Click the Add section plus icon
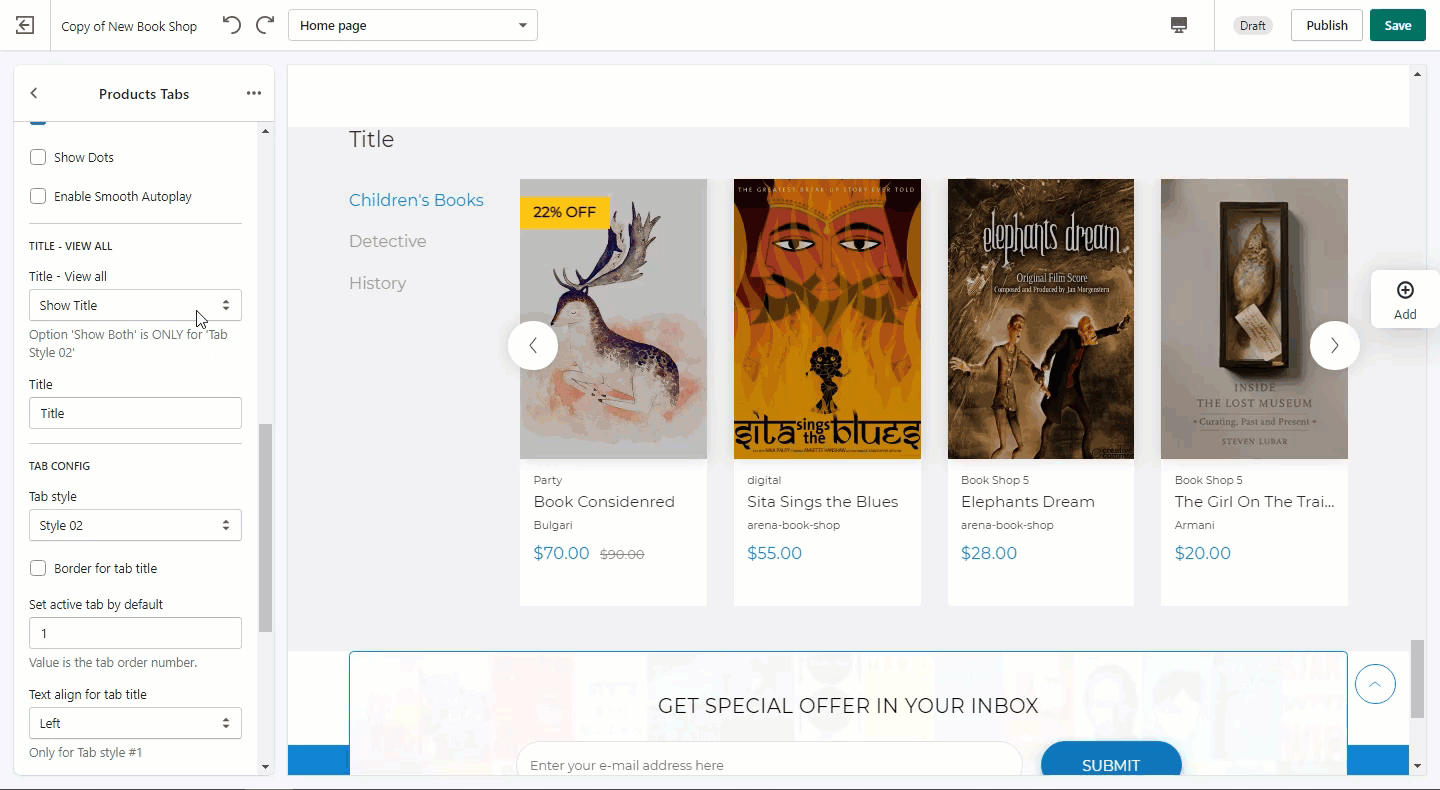 coord(1405,290)
